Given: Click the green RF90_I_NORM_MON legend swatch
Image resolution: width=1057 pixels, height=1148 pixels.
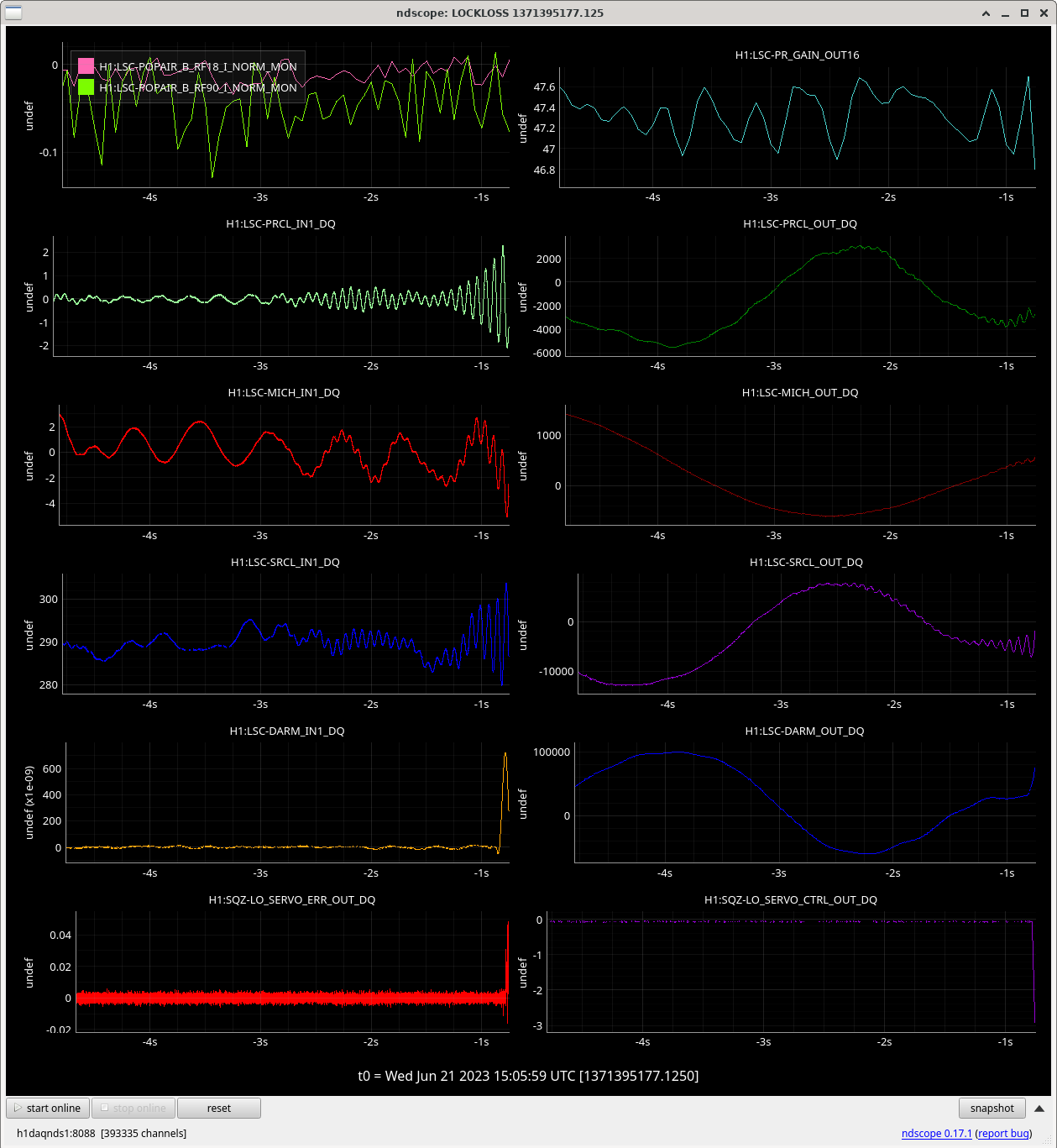Looking at the screenshot, I should 86,87.
